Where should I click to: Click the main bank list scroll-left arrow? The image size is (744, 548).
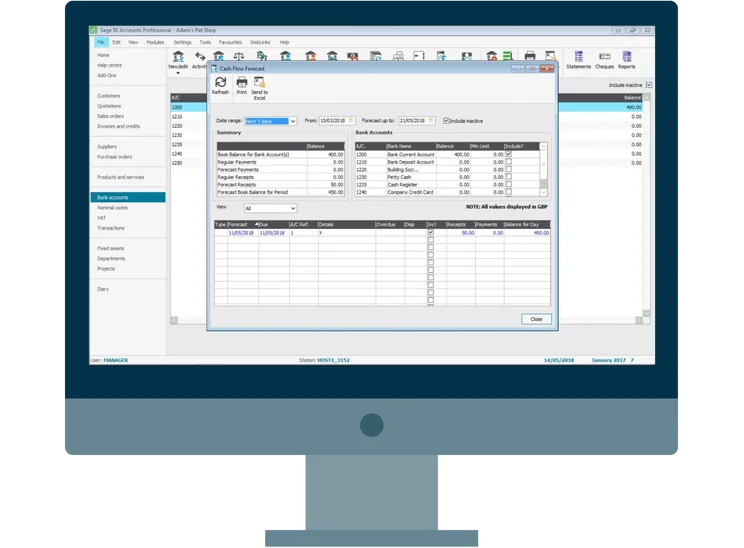point(174,321)
